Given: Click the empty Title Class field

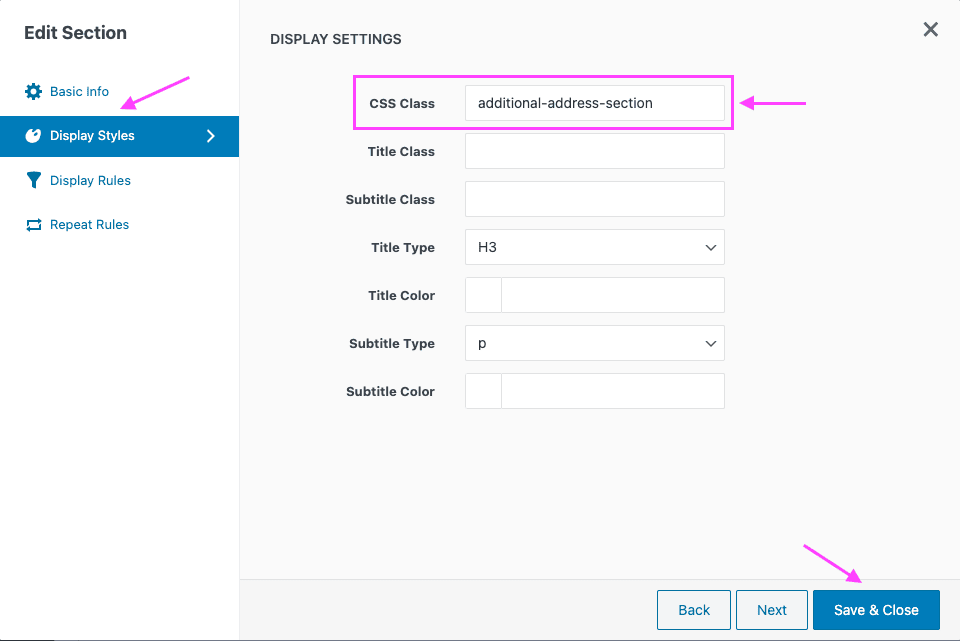Looking at the screenshot, I should tap(594, 151).
